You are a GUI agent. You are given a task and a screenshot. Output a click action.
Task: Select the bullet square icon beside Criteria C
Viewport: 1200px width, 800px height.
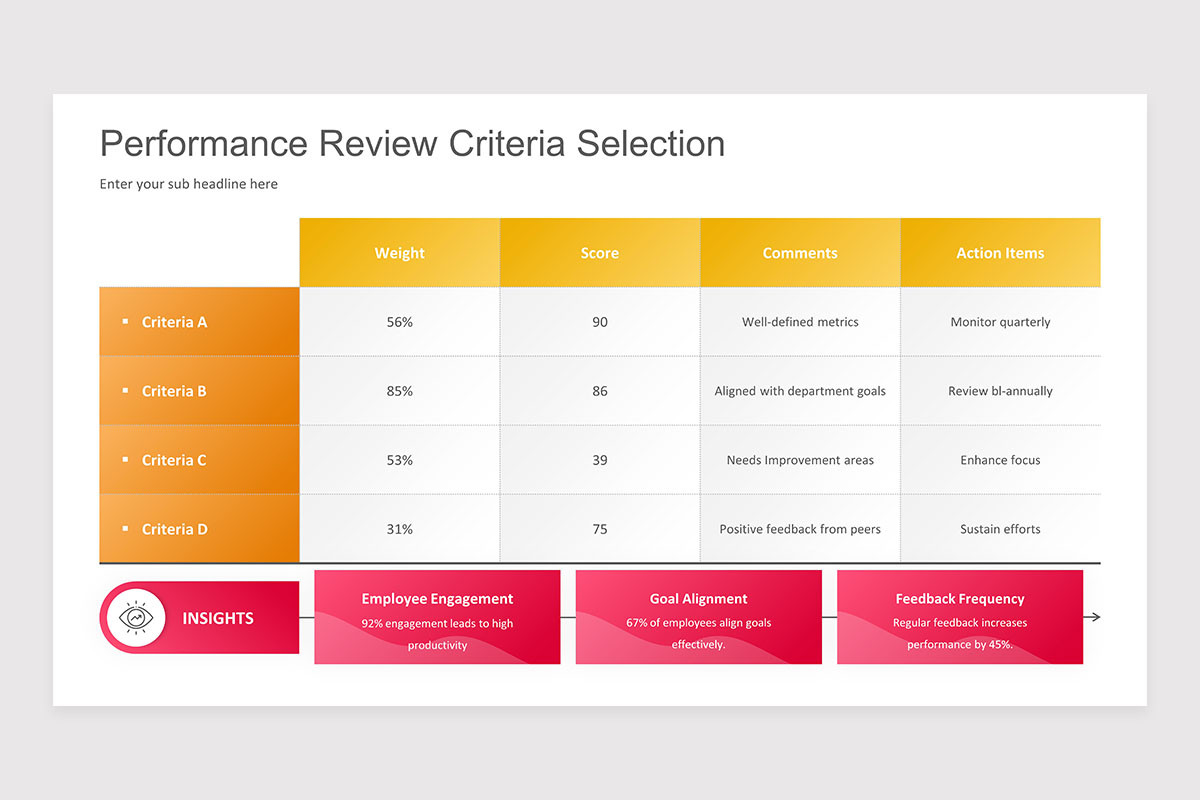pos(127,459)
